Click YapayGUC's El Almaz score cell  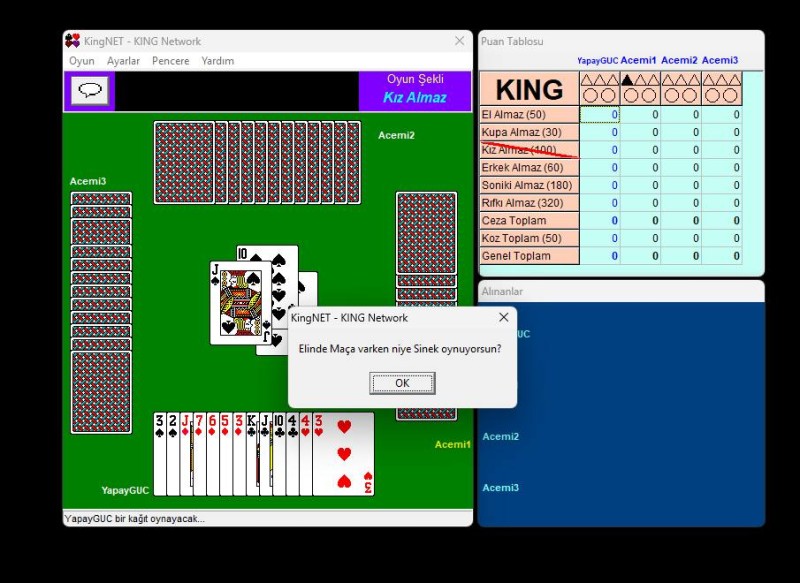(599, 115)
